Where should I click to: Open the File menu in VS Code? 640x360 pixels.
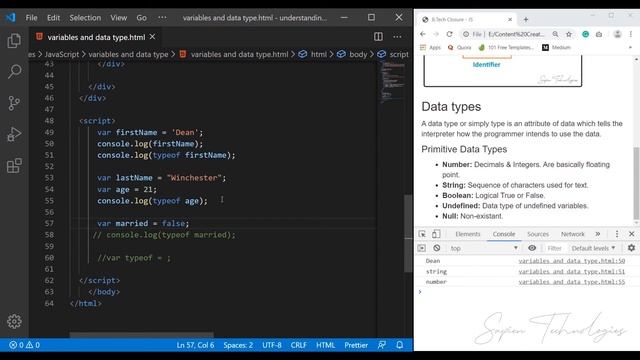click(x=31, y=18)
